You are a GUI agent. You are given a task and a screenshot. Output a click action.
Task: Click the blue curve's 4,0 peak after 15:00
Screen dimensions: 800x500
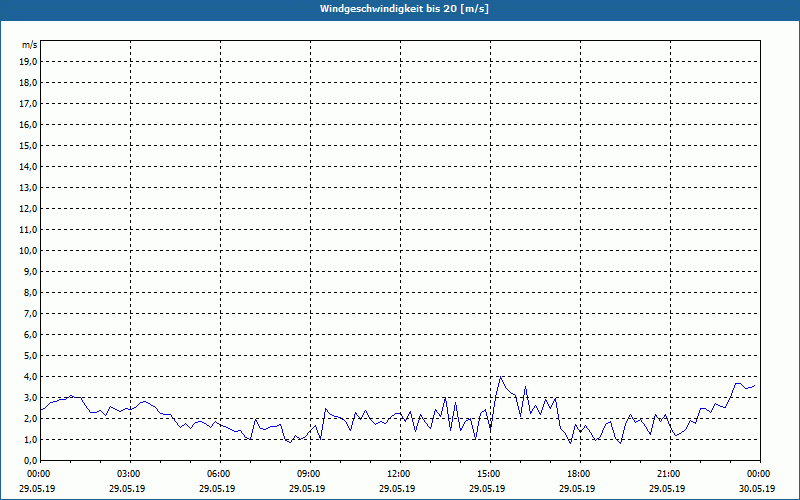501,377
